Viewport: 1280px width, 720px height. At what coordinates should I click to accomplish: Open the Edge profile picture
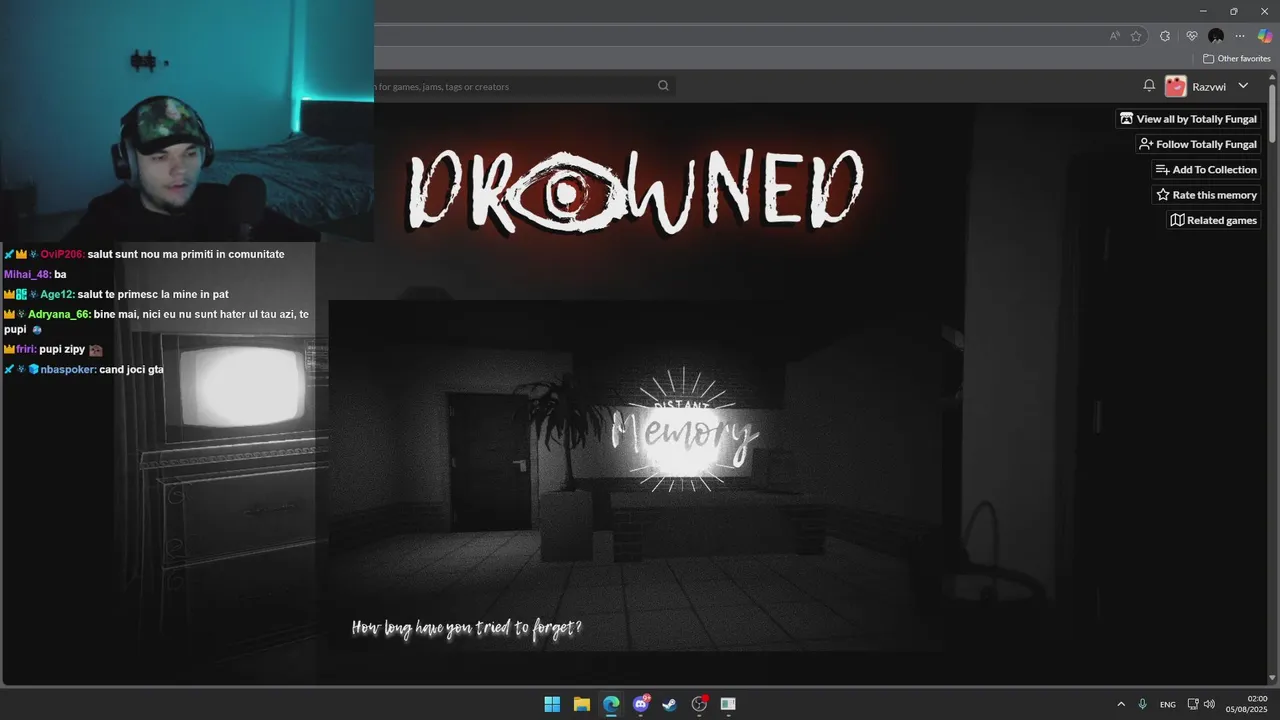click(x=1216, y=36)
